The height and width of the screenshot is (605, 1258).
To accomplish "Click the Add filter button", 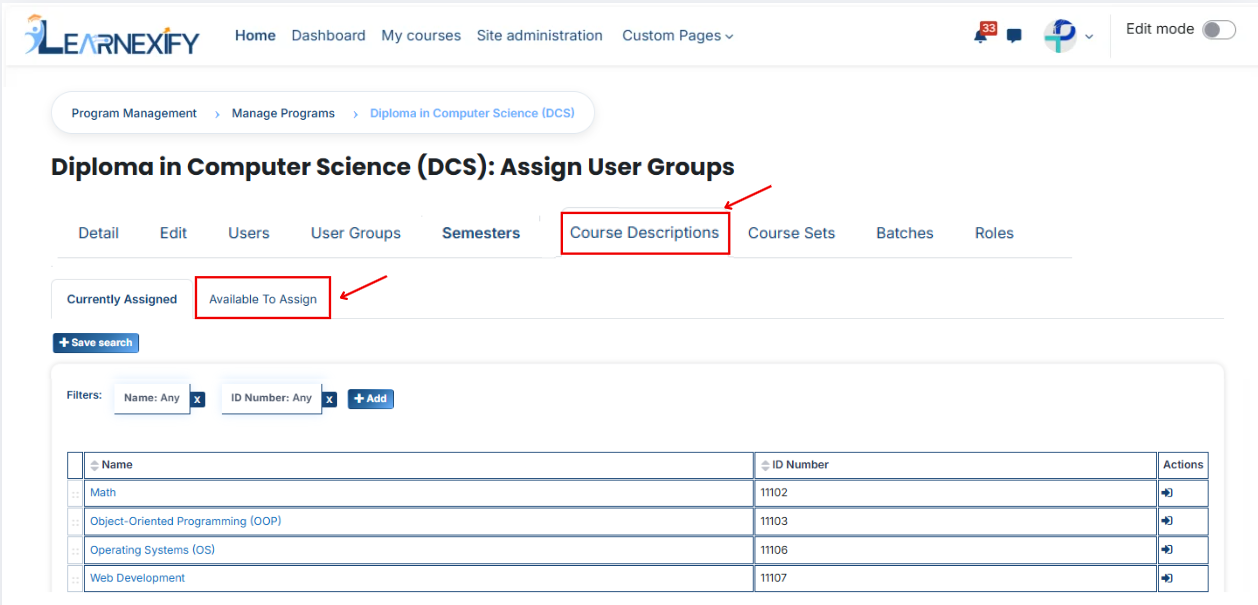I will [x=371, y=399].
